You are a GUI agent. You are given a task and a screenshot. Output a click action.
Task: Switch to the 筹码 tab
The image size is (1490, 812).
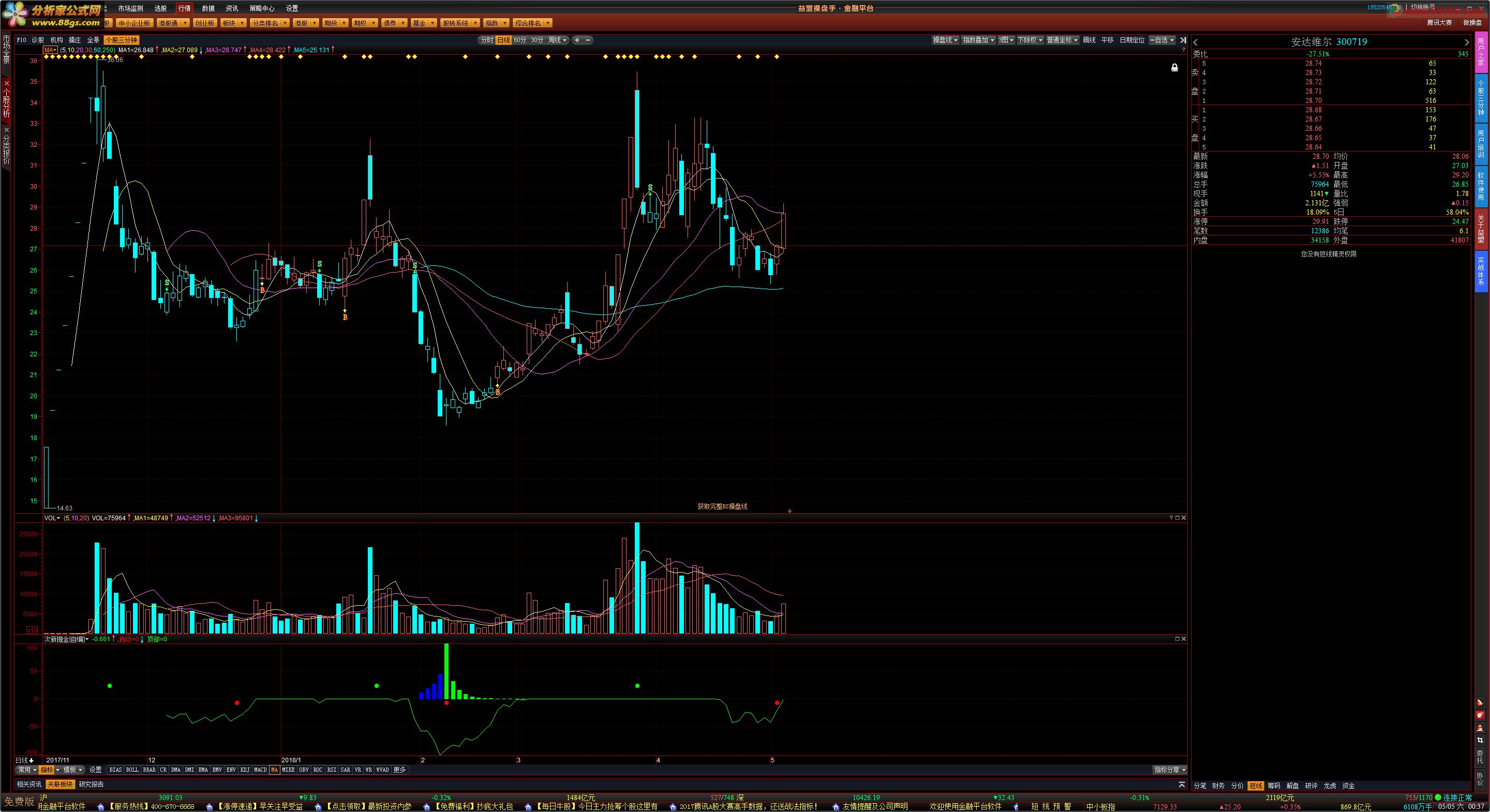click(x=1274, y=786)
